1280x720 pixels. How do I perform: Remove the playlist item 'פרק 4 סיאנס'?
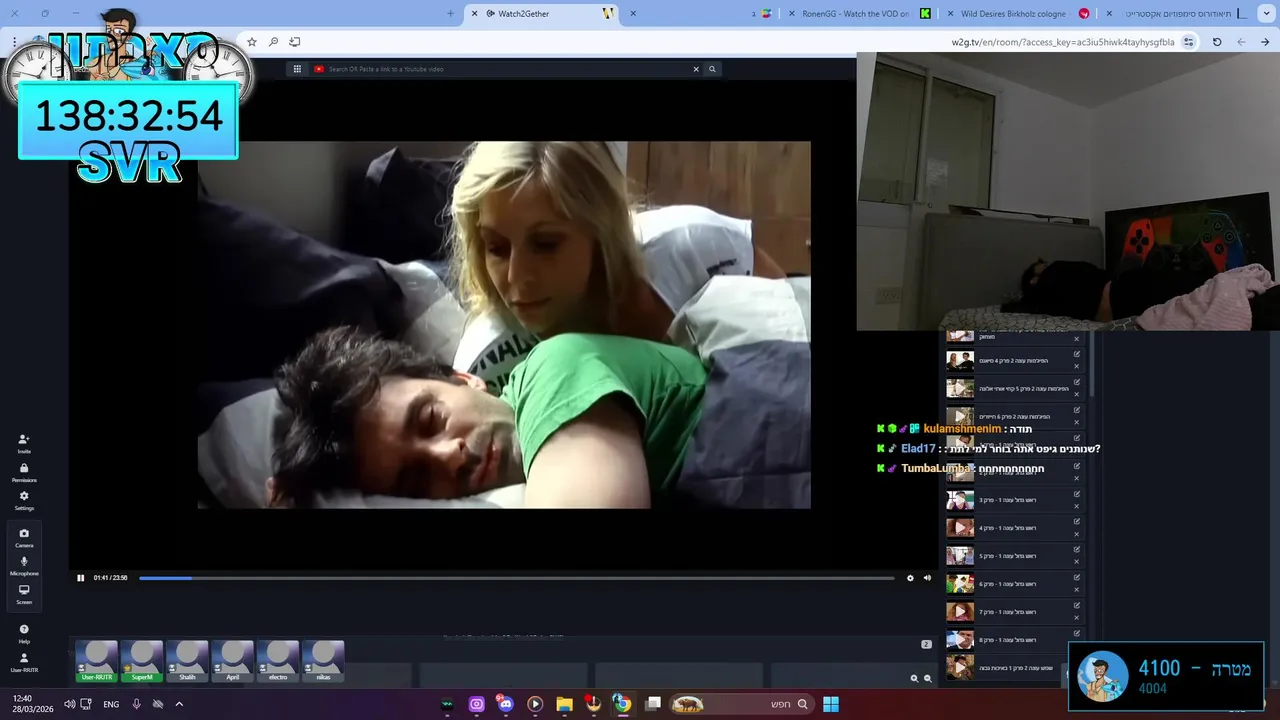click(x=1077, y=366)
